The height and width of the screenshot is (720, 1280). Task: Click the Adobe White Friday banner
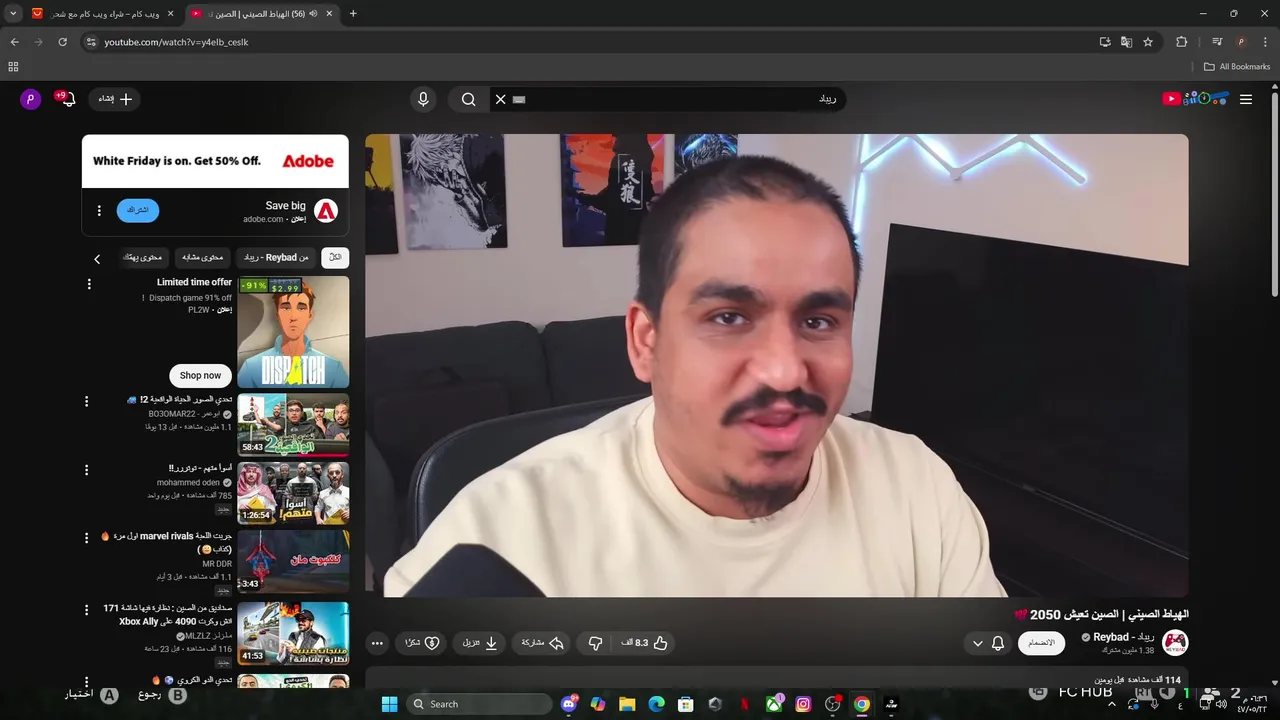pos(215,161)
